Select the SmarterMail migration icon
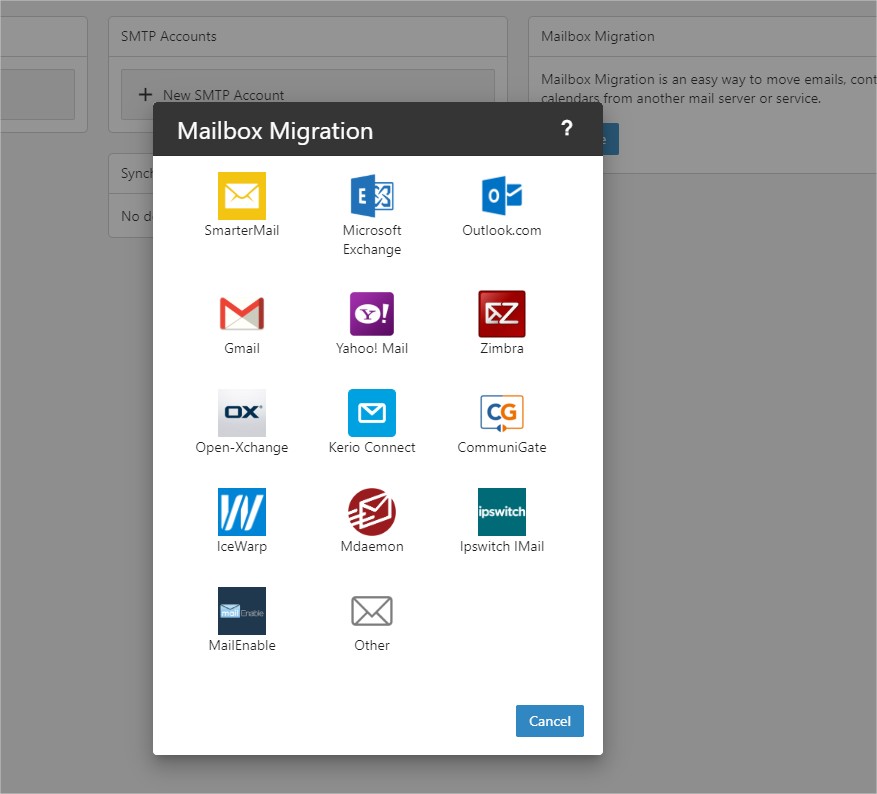 pos(242,196)
